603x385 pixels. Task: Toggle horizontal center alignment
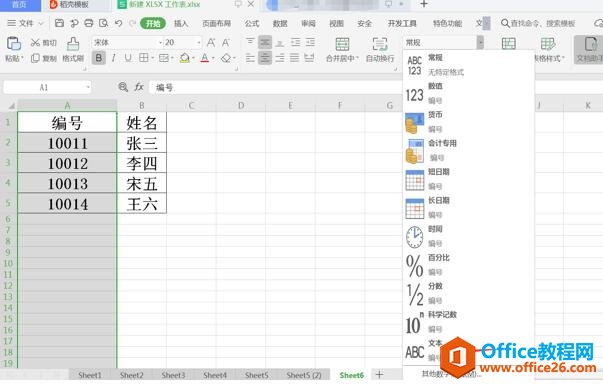click(x=265, y=58)
